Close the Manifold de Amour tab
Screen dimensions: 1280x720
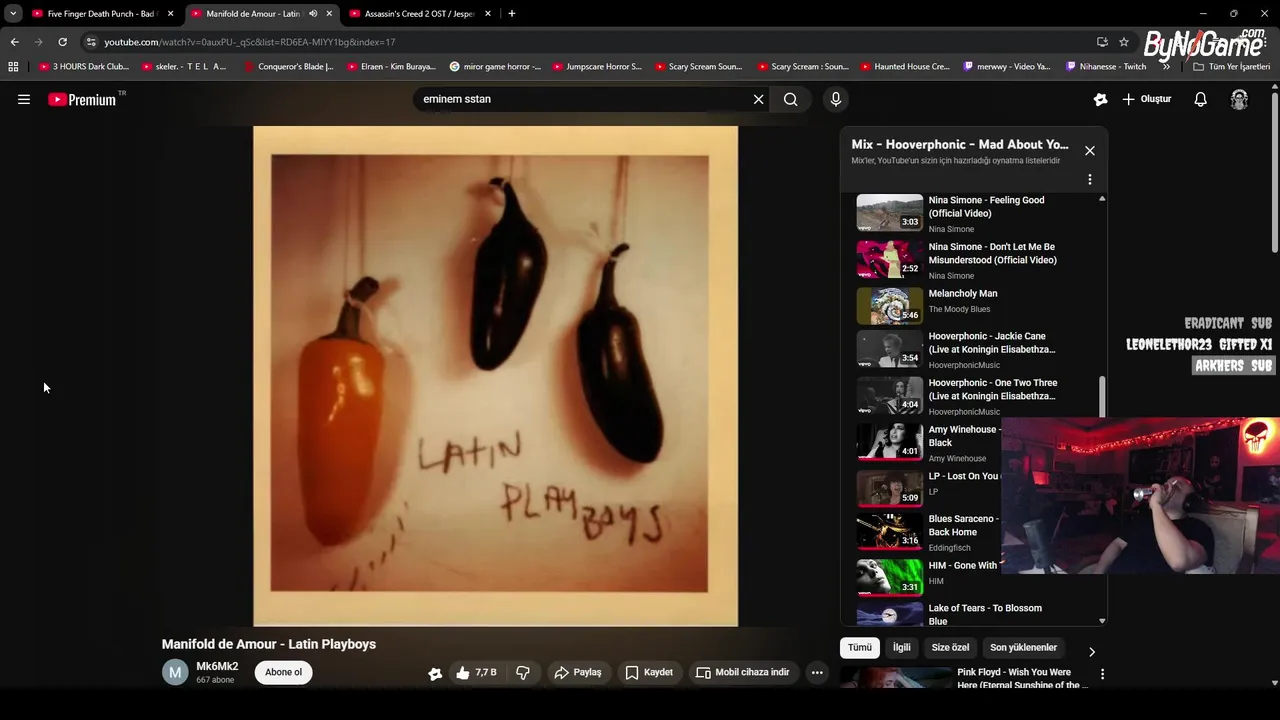point(329,14)
